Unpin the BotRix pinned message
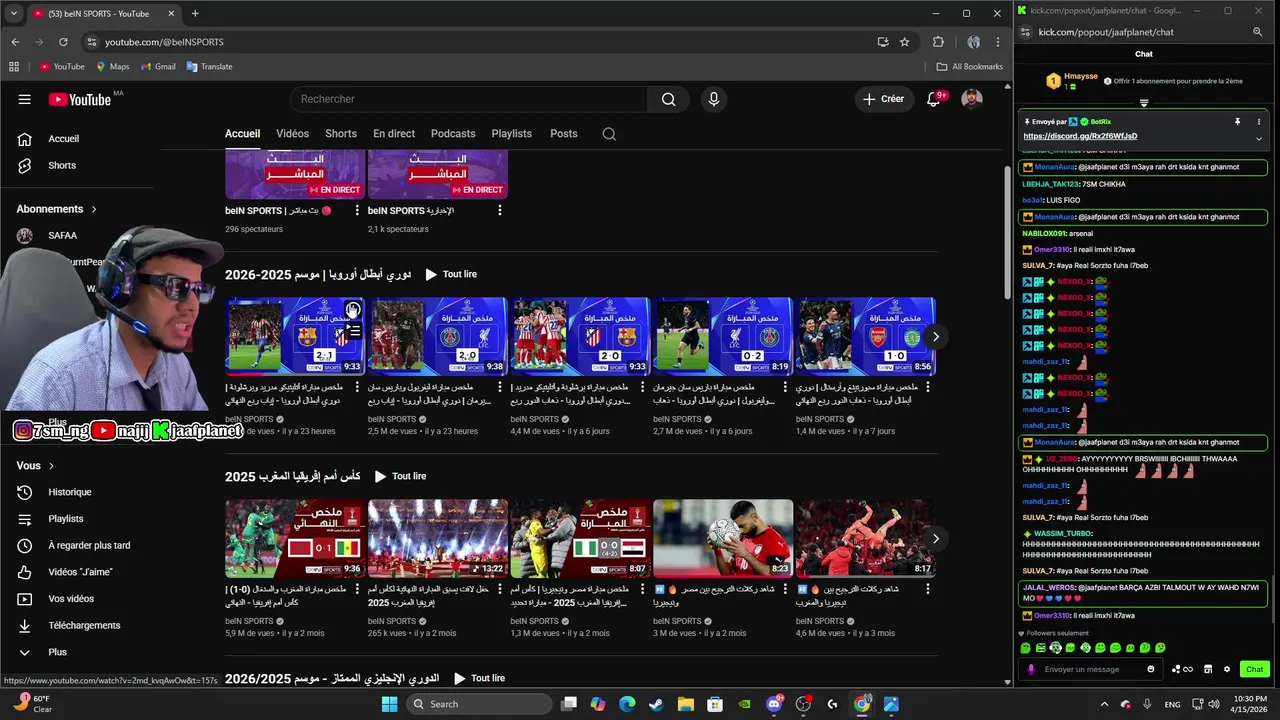This screenshot has width=1280, height=720. coord(1237,121)
